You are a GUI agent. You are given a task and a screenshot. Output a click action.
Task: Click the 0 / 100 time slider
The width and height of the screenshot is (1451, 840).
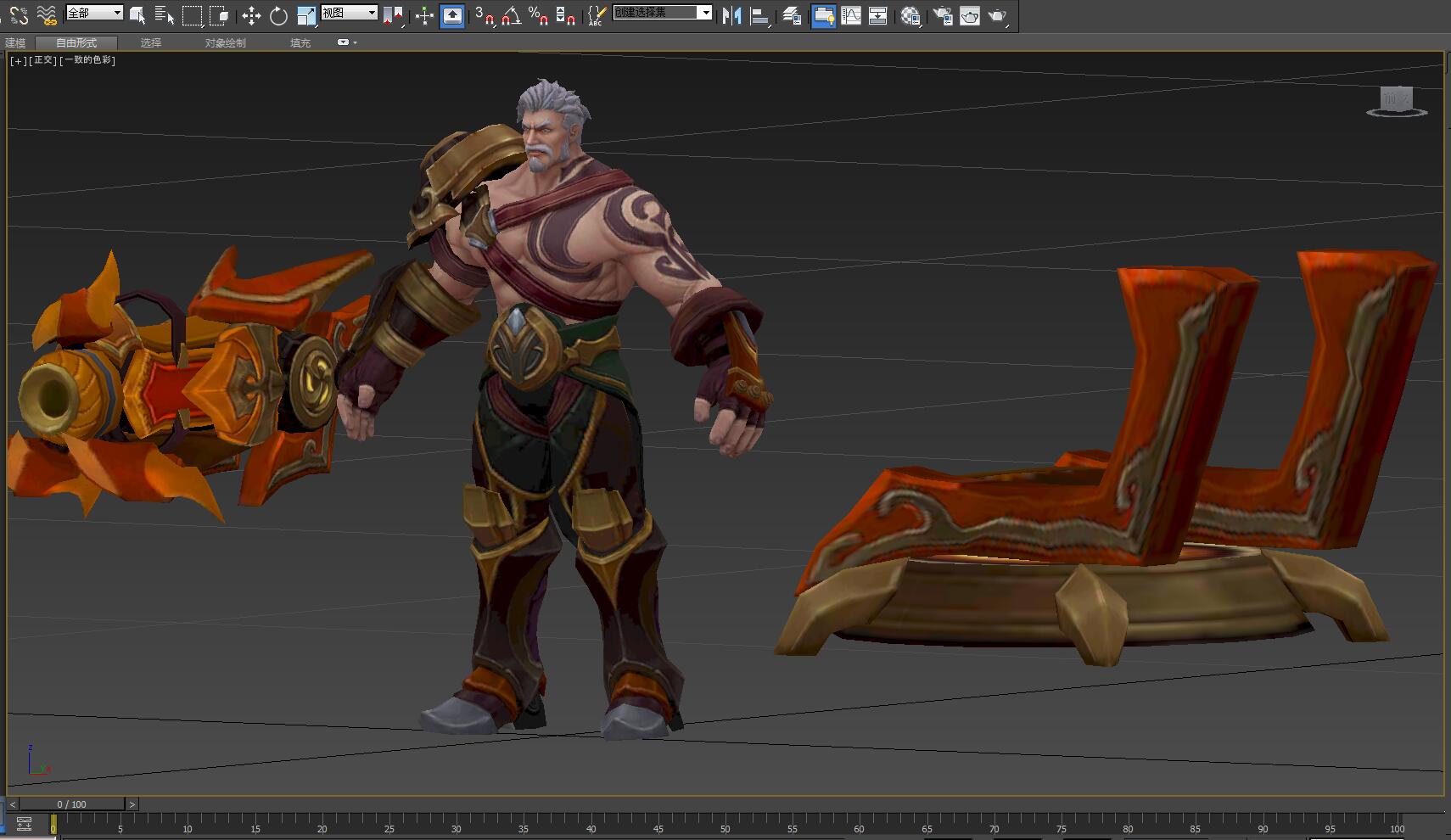coord(72,804)
